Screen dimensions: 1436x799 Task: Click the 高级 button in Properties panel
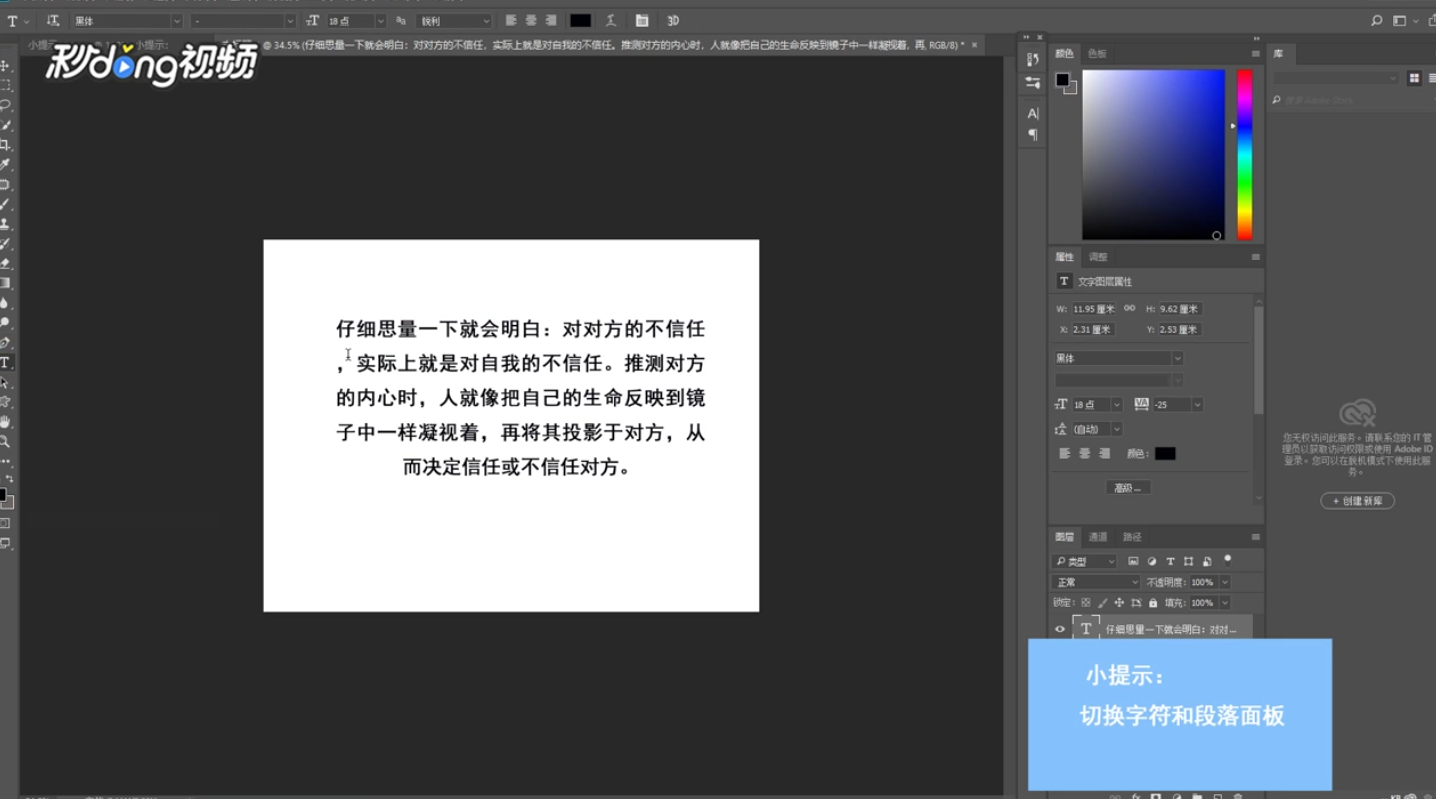(1127, 487)
